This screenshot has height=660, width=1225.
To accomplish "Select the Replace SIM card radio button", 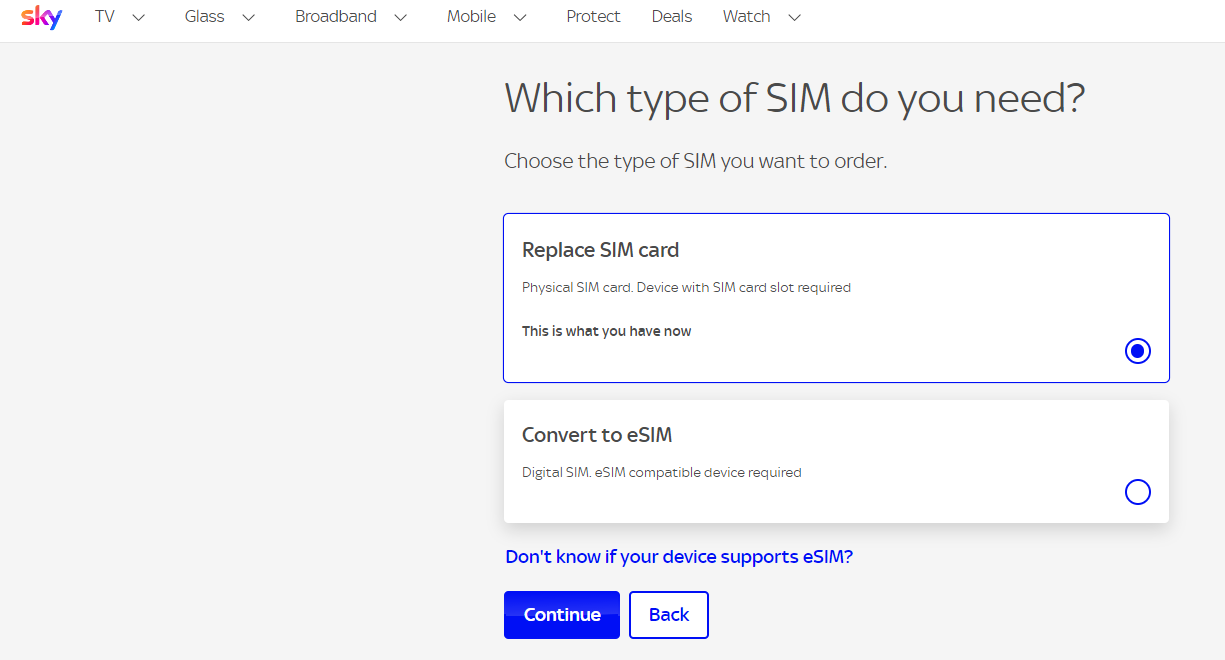I will [x=1138, y=351].
